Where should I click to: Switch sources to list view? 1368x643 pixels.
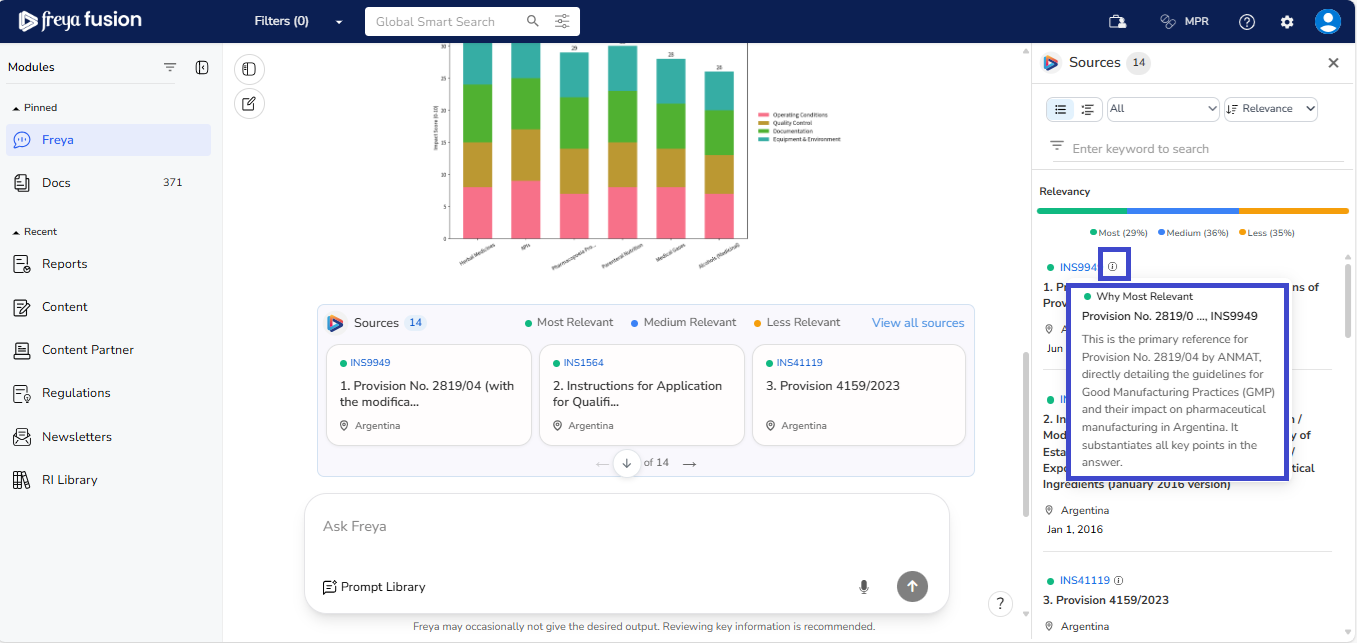pos(1061,109)
